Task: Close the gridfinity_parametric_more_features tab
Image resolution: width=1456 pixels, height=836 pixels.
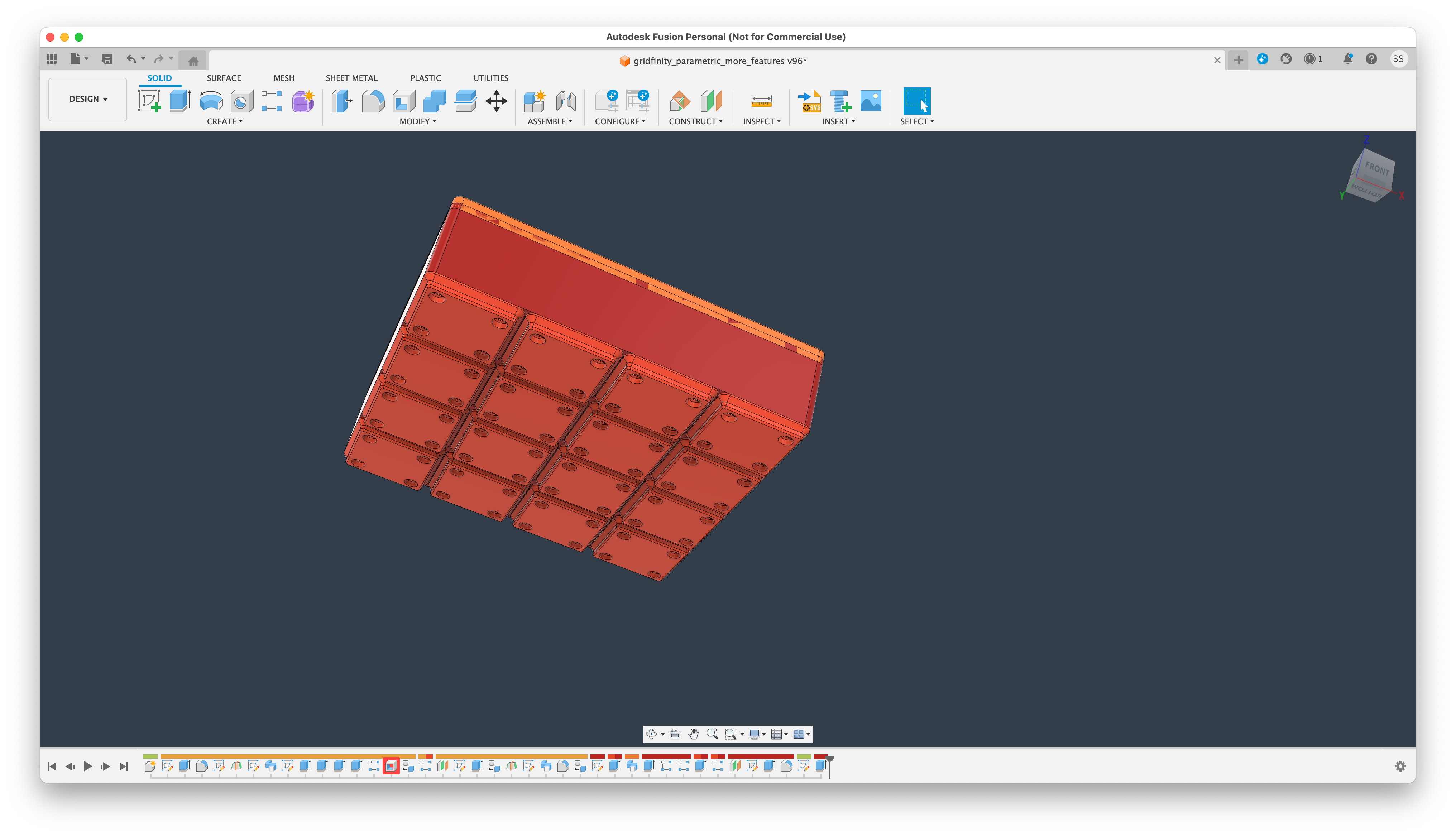Action: tap(1217, 60)
